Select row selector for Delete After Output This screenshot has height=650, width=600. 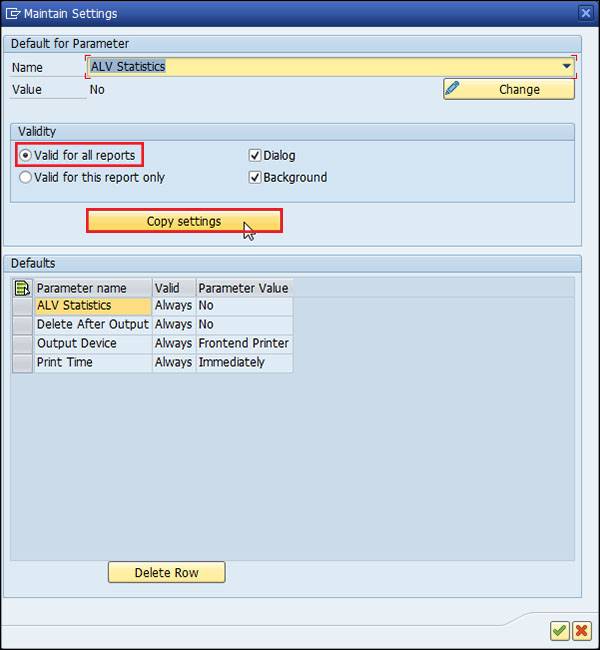point(22,325)
